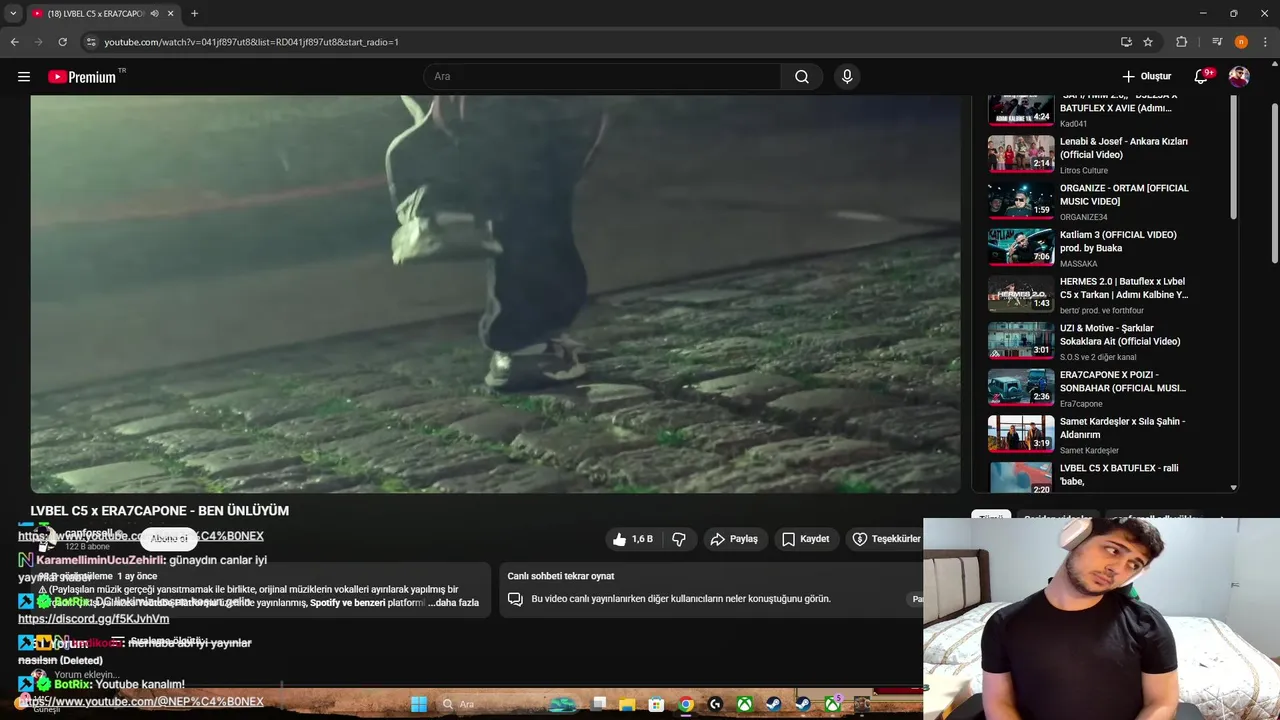
Task: Click the Abone ol subscribe button
Action: point(169,539)
